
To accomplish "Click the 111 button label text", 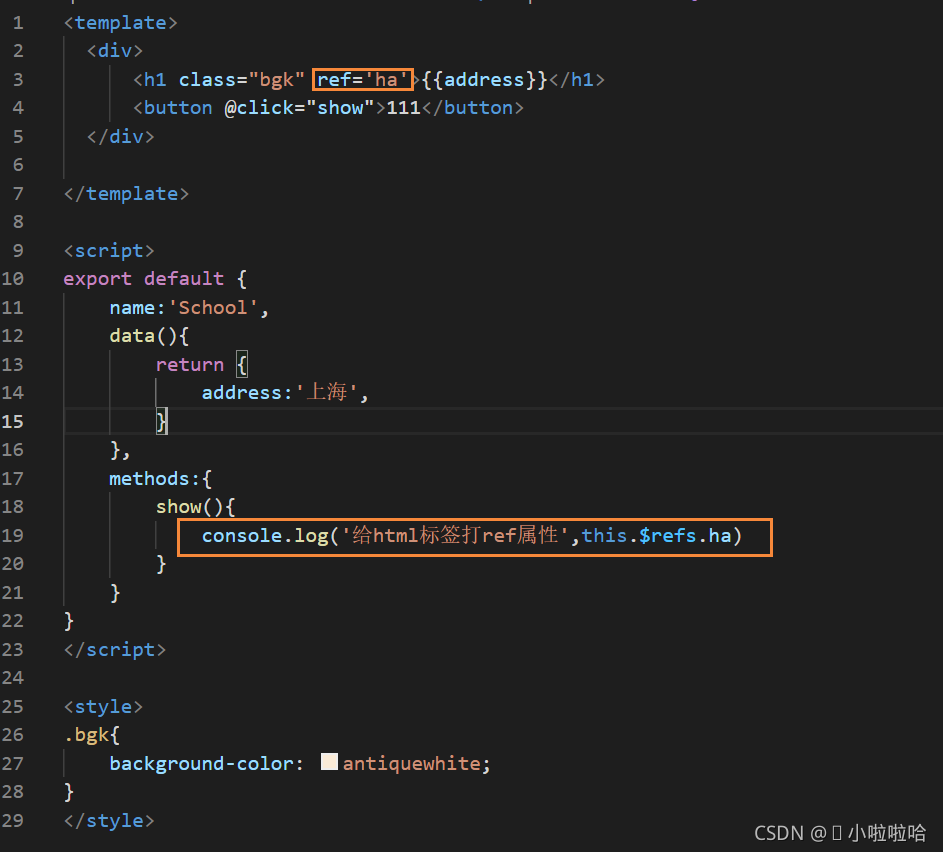I will point(403,108).
